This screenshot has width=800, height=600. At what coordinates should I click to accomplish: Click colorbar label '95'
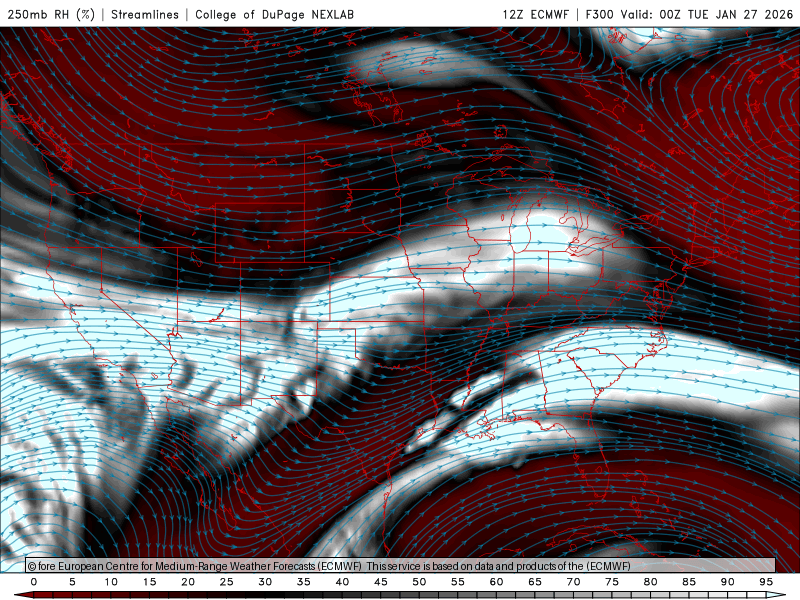coord(766,582)
